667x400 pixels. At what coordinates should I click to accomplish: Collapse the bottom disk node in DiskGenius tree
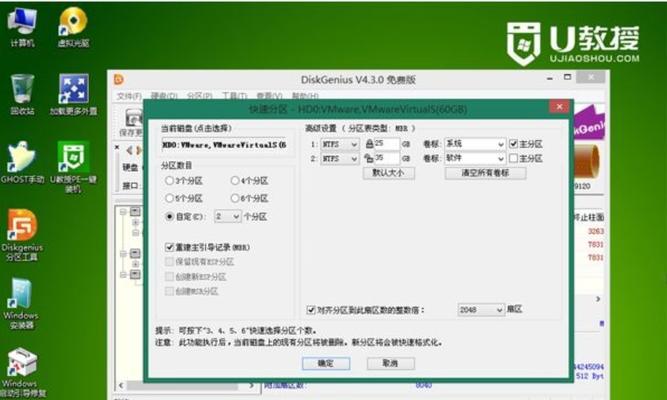pos(123,275)
